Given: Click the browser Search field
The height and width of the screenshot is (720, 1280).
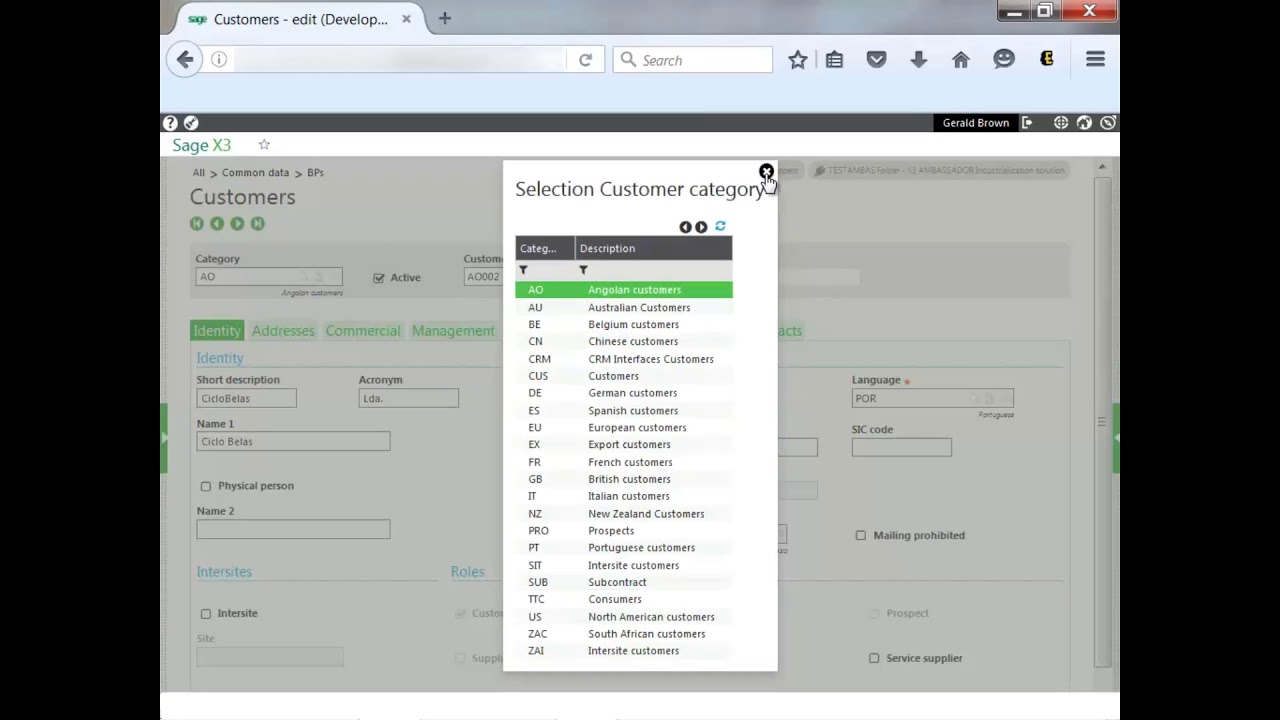Looking at the screenshot, I should click(x=693, y=60).
